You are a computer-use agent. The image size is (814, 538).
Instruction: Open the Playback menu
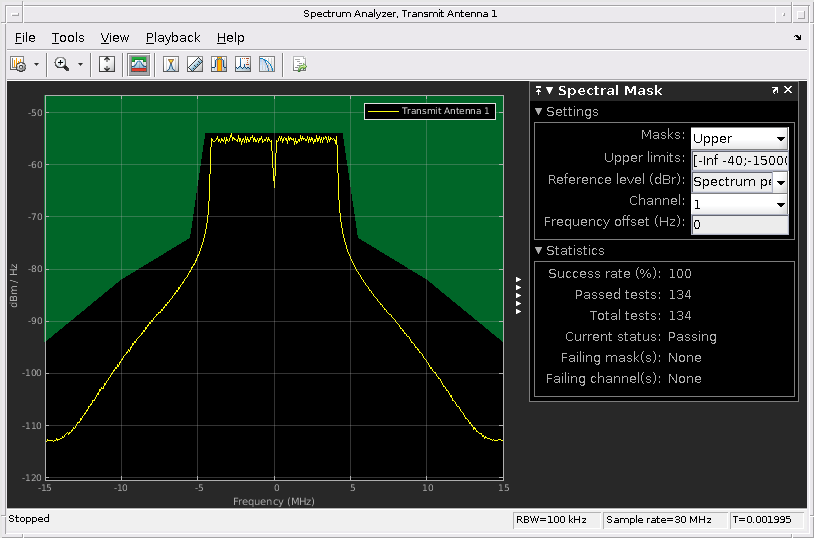tap(173, 38)
